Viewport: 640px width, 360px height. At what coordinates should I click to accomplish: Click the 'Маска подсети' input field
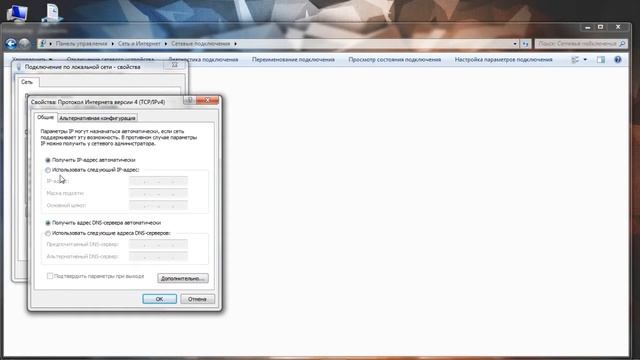(x=158, y=193)
